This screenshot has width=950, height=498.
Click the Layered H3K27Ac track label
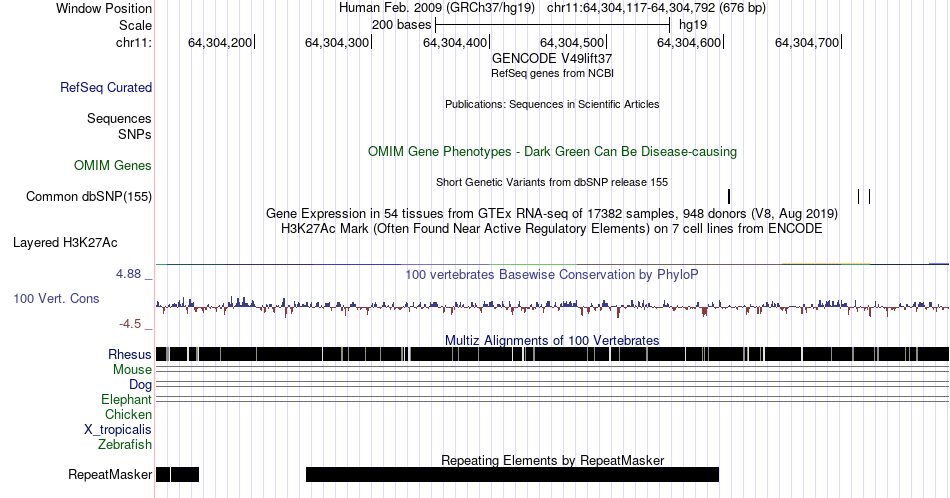[65, 242]
